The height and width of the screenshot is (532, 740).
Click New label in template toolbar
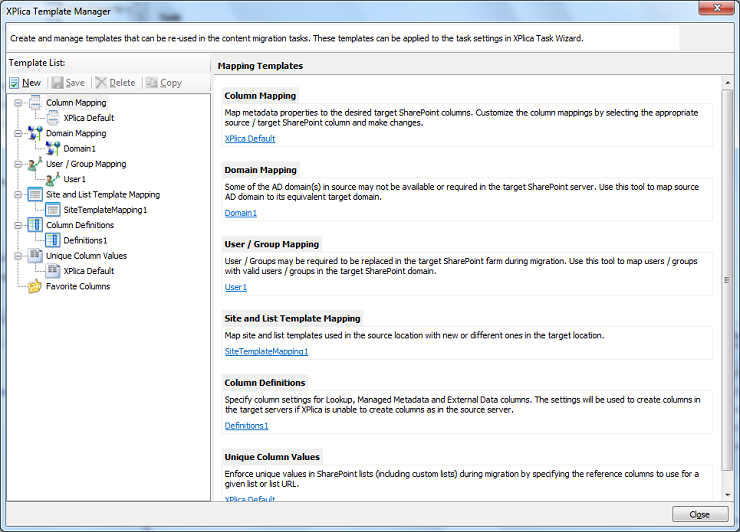(x=31, y=83)
